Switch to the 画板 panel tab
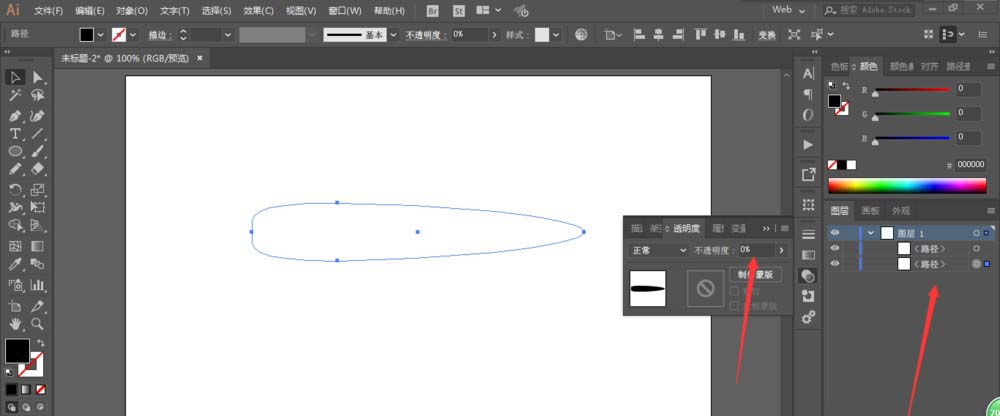1000x416 pixels. (870, 211)
